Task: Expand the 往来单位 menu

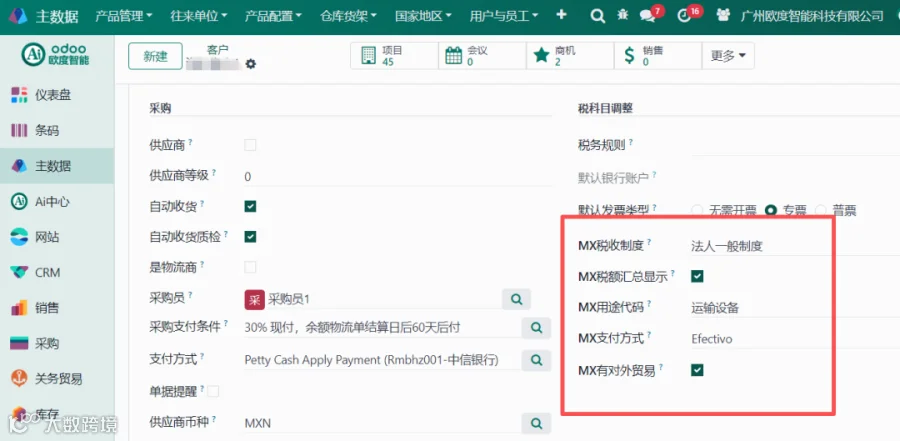Action: [x=199, y=16]
